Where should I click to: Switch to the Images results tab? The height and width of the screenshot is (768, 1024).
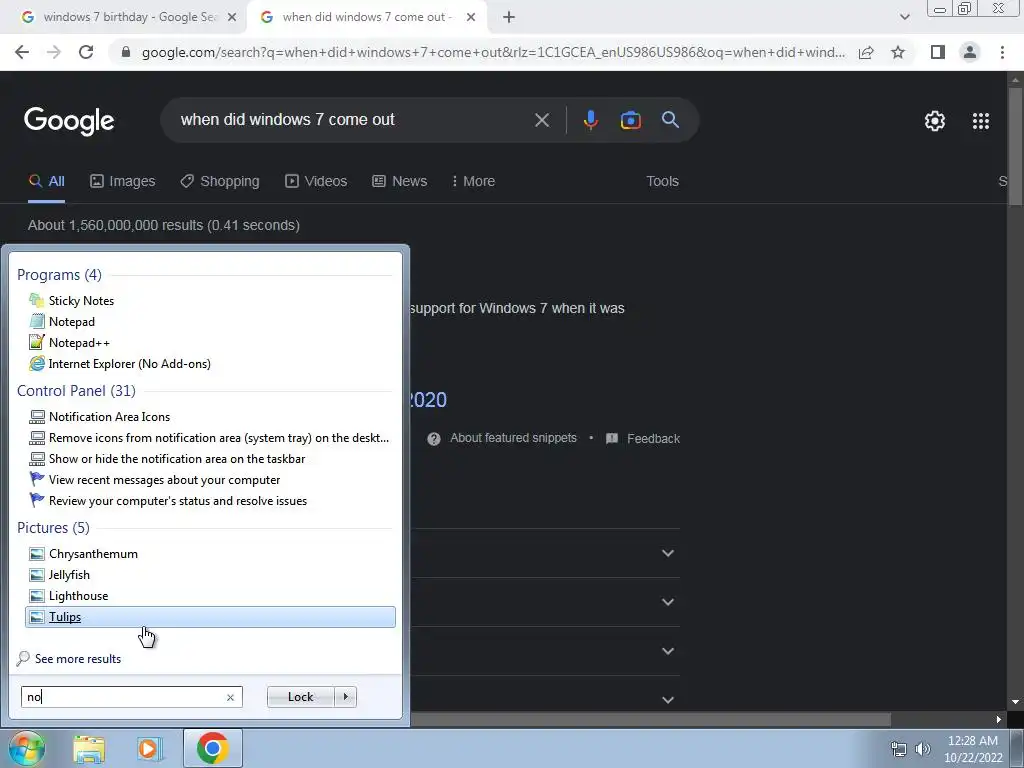(x=123, y=181)
